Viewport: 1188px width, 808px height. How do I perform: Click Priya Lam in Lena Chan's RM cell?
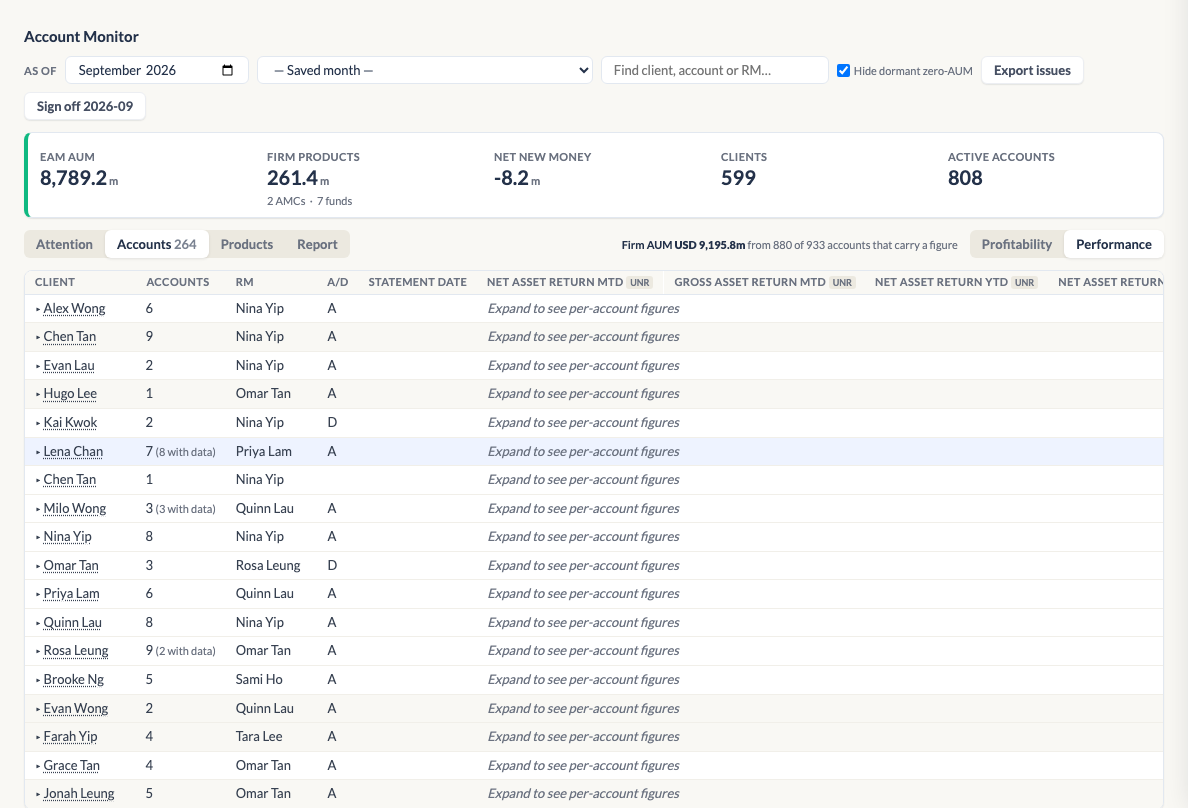coord(264,451)
